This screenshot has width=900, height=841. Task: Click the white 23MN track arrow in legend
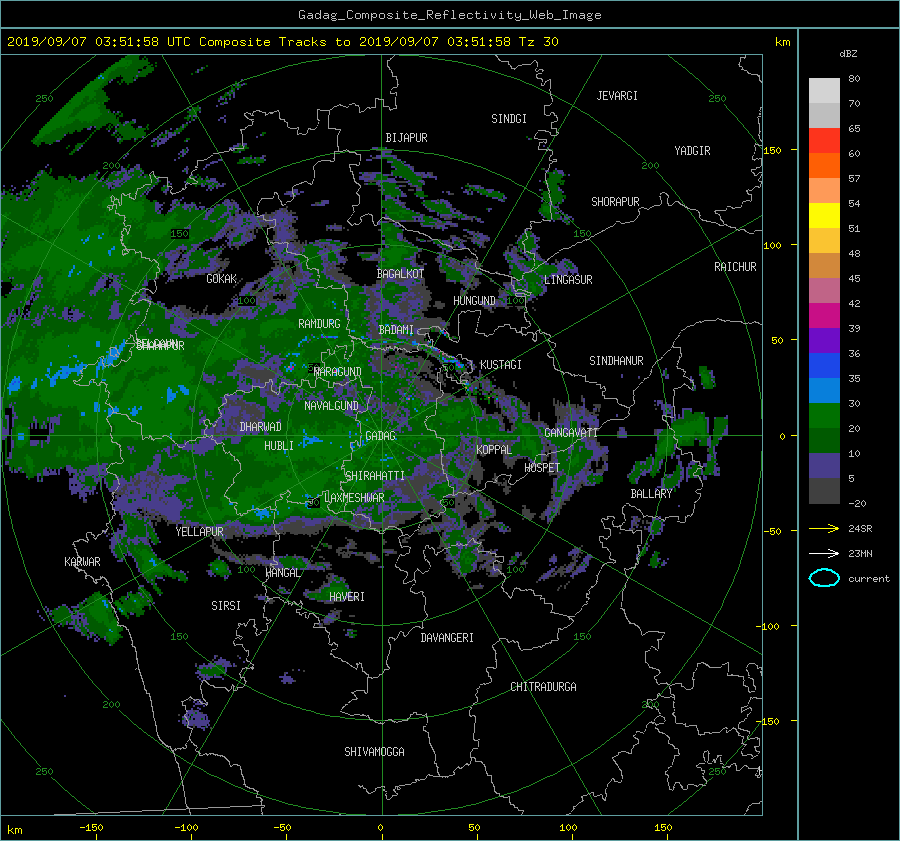tap(824, 553)
